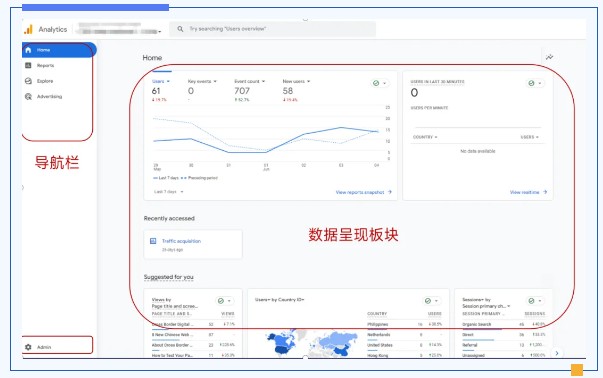Open the Users metric dropdown
The image size is (603, 378).
click(161, 82)
